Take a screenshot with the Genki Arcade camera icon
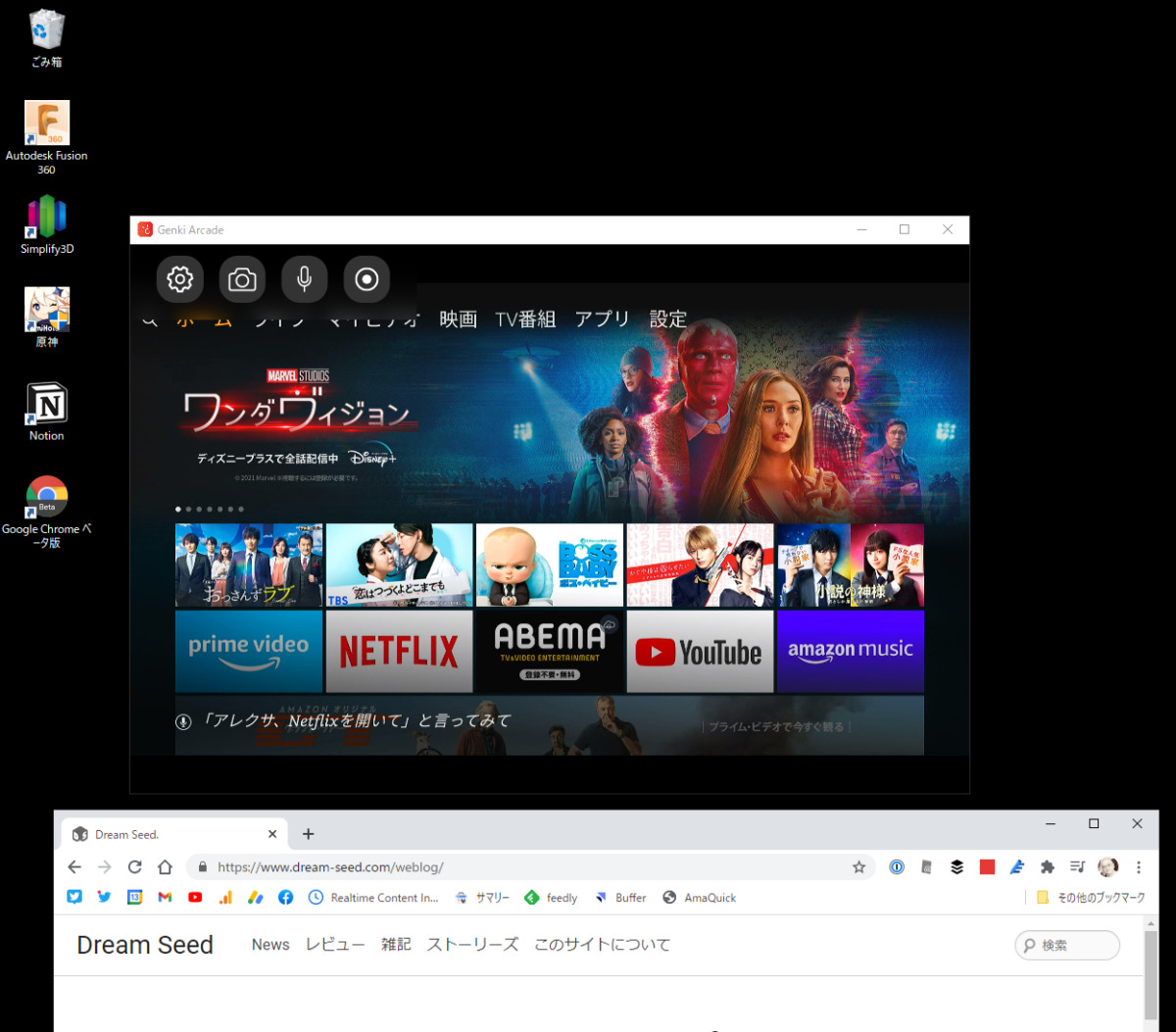 tap(242, 280)
